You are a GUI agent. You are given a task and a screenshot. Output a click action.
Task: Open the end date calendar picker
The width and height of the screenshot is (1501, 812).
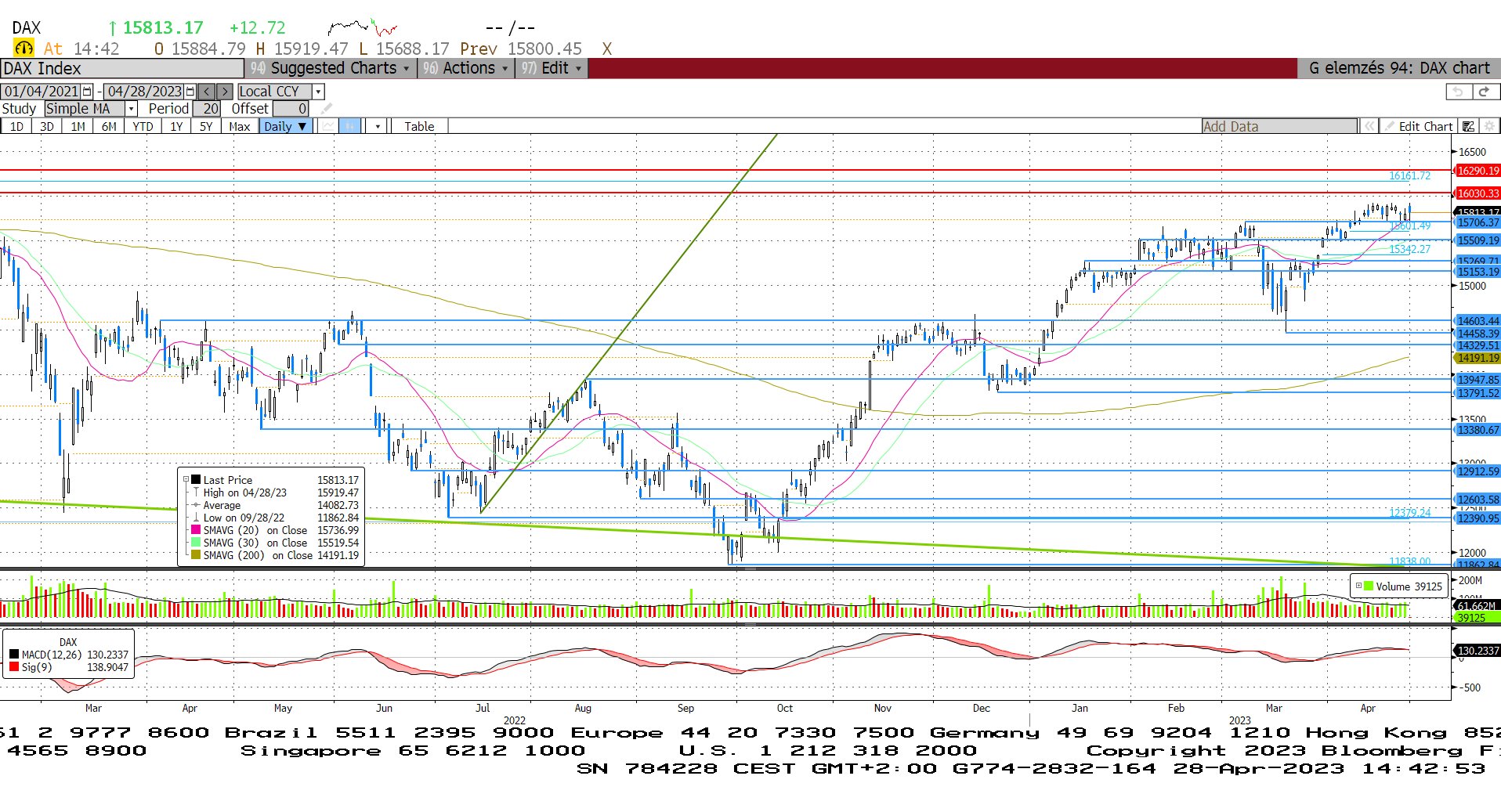(x=190, y=92)
